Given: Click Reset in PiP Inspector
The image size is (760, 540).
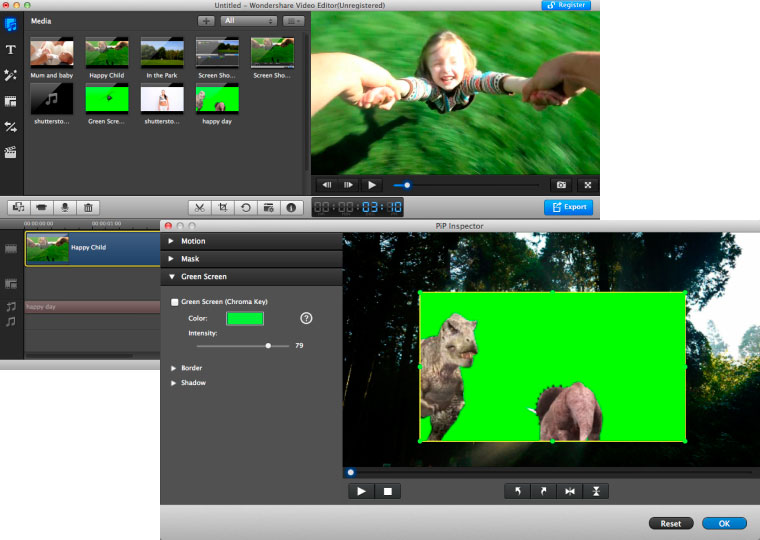Looking at the screenshot, I should click(671, 523).
